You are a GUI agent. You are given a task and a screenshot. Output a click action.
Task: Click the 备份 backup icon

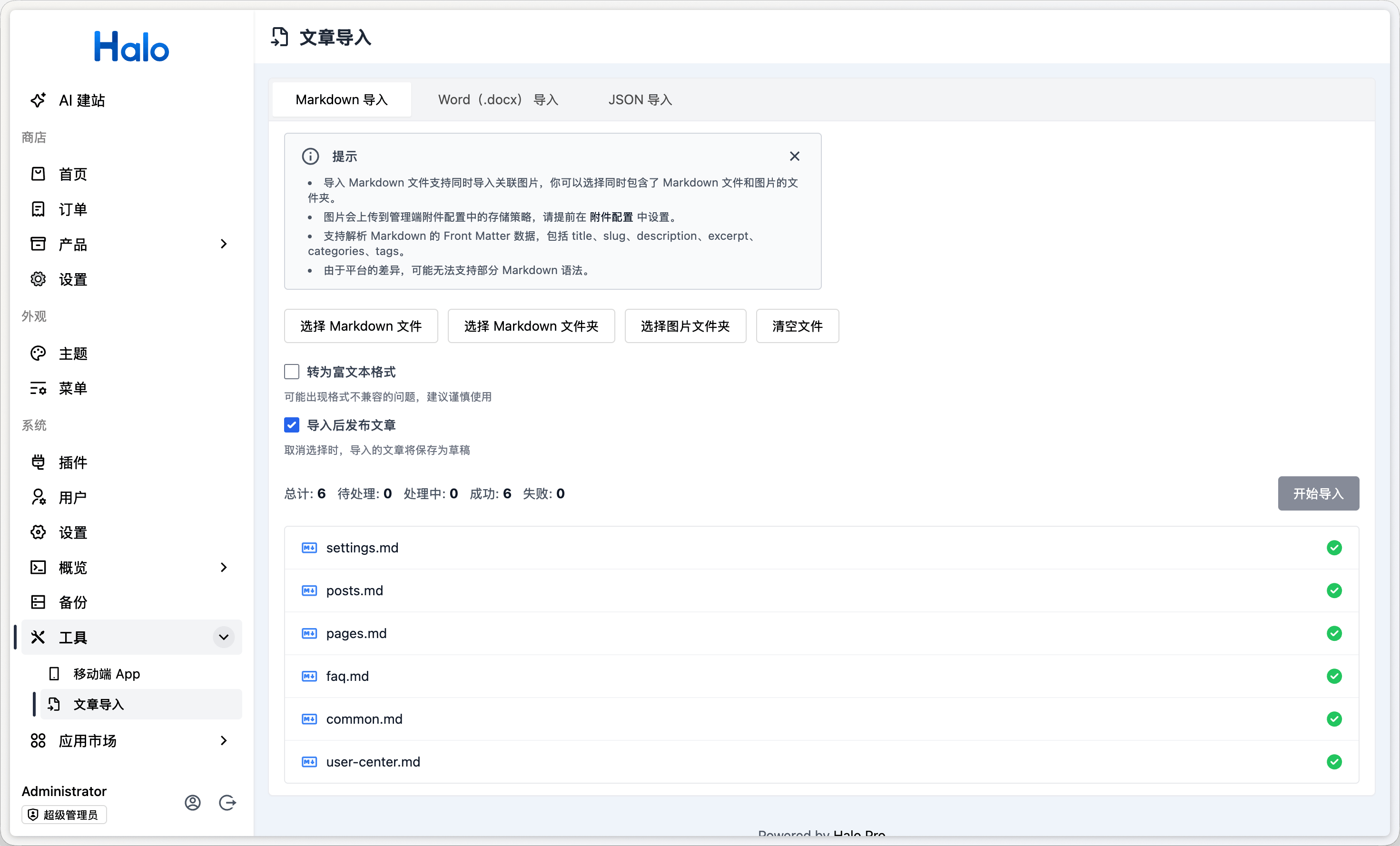pyautogui.click(x=38, y=602)
